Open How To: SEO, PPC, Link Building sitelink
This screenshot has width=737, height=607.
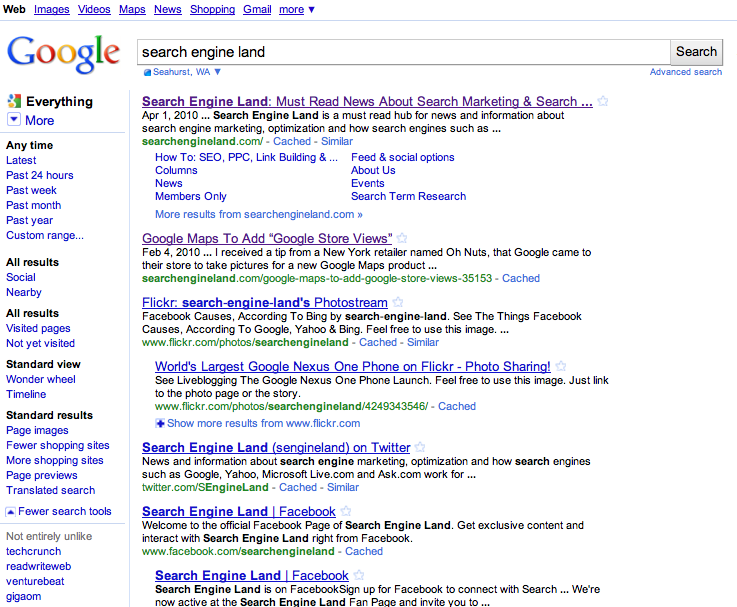coord(246,157)
